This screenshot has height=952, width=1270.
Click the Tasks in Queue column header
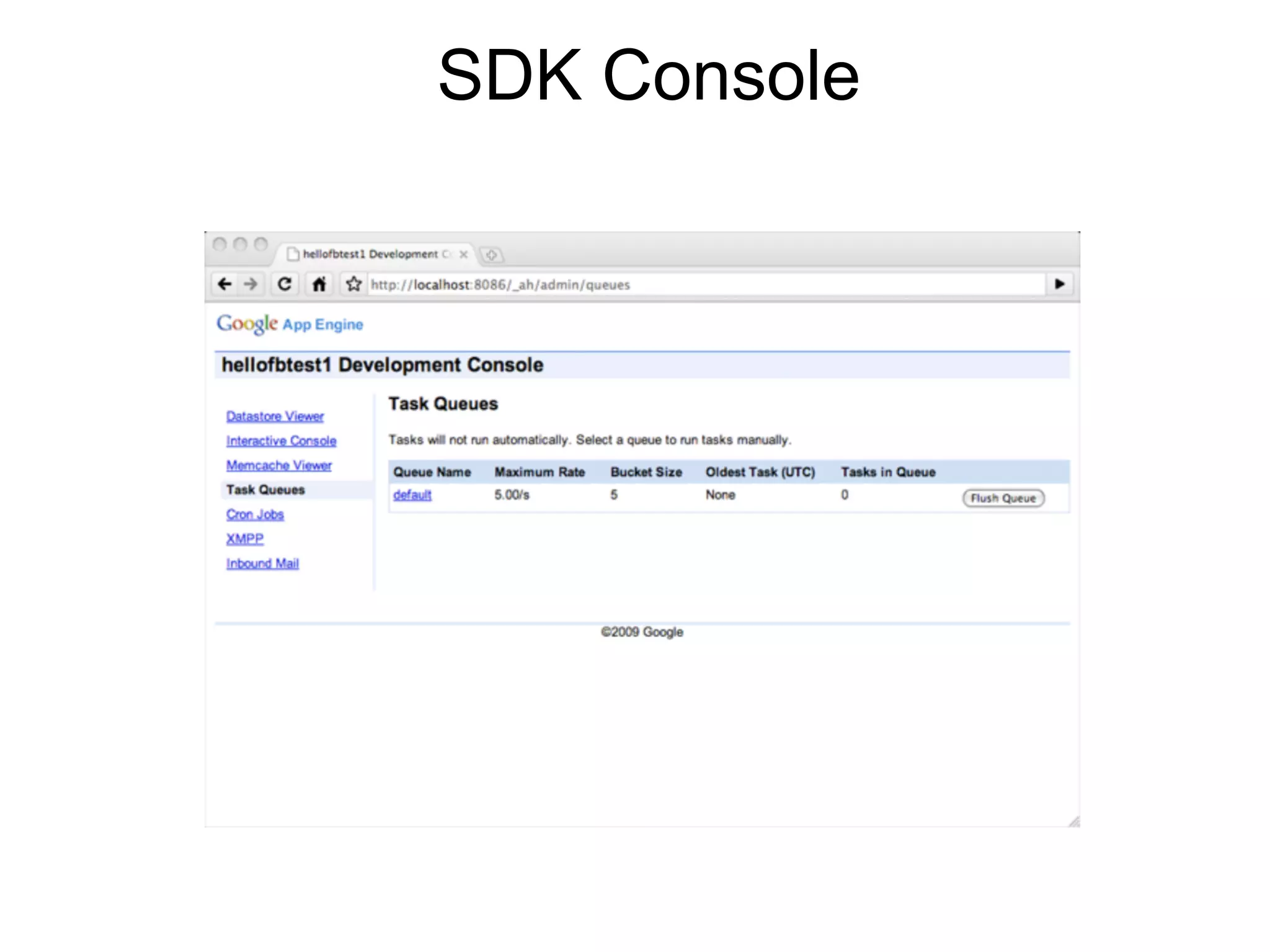click(x=888, y=472)
